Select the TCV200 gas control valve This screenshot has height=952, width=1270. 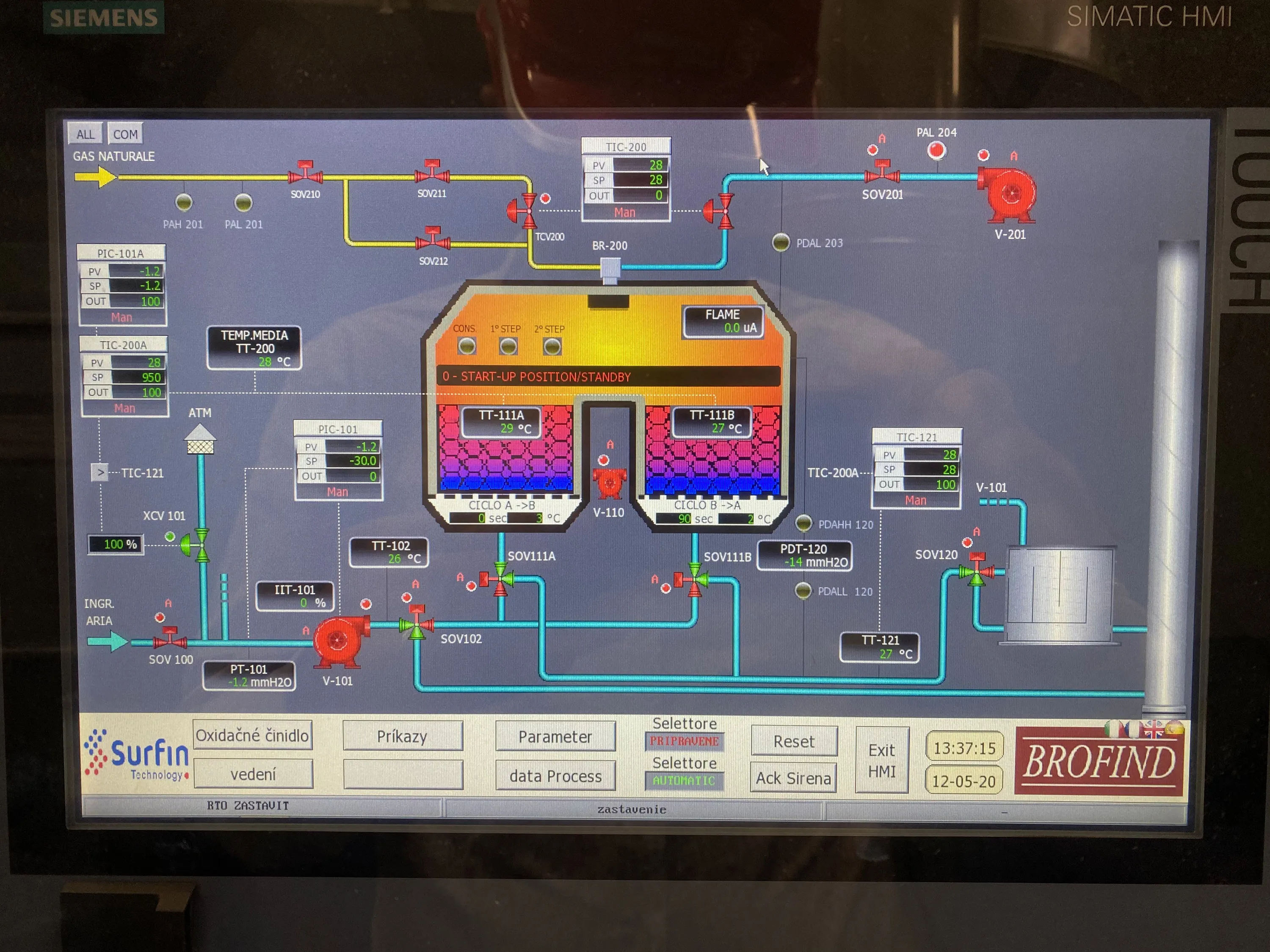pos(523,211)
